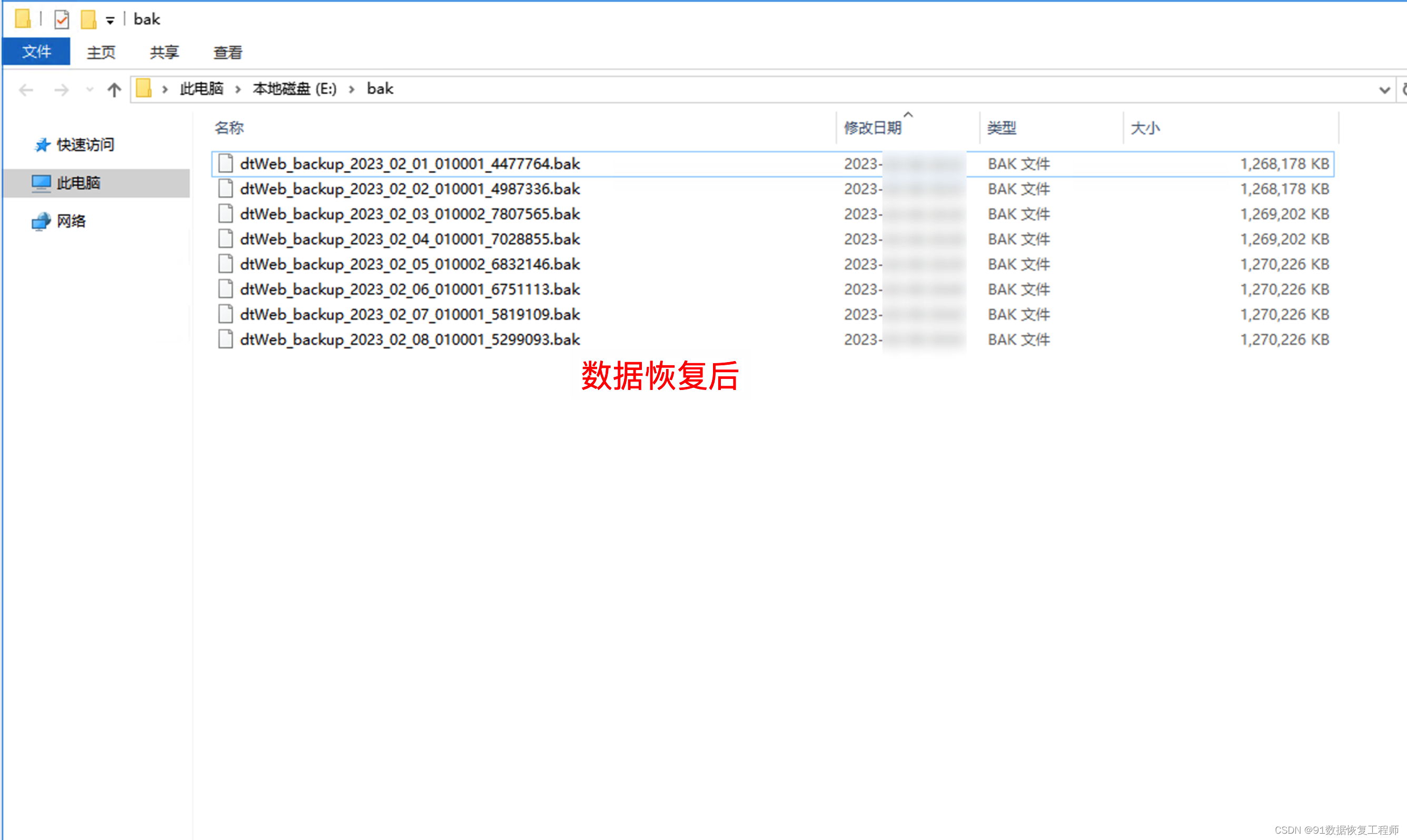This screenshot has width=1407, height=840.
Task: Navigate to 本地磁盘 (E:) via the breadcrumb
Action: (294, 89)
